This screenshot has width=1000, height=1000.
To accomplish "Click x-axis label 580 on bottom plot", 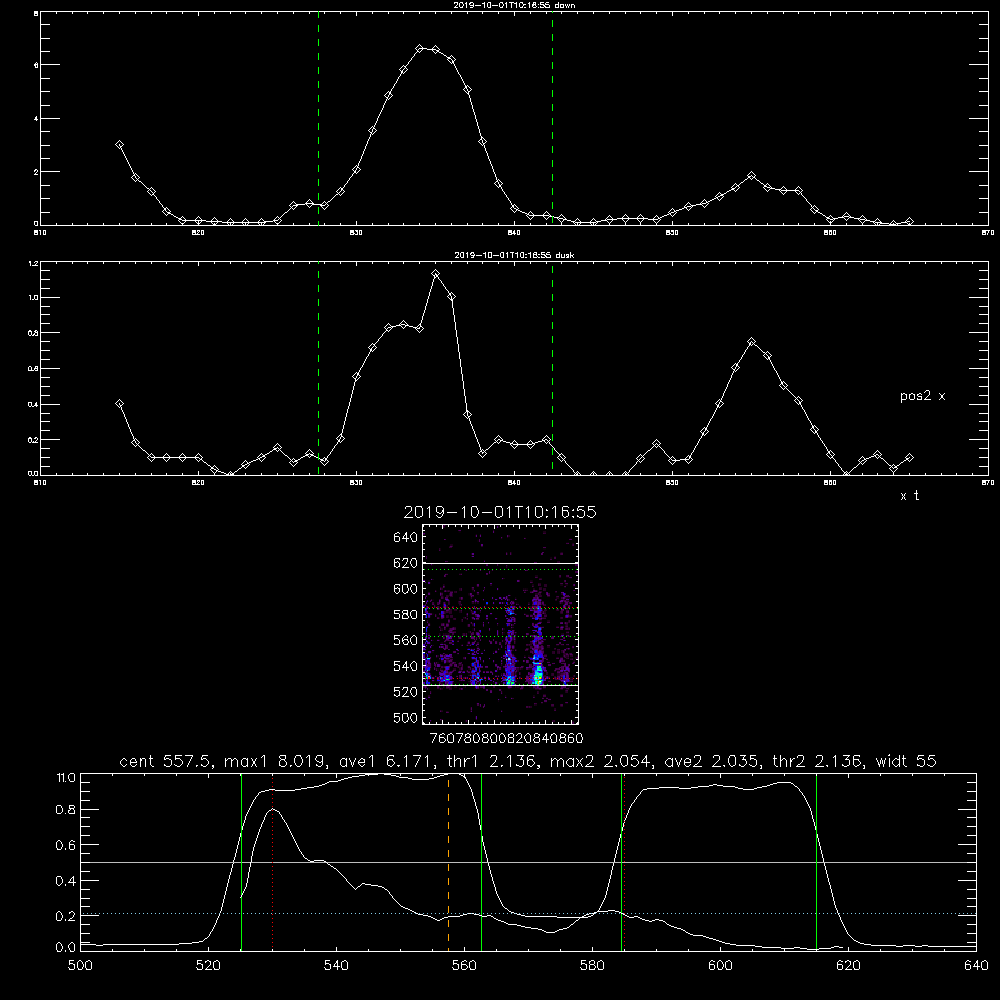I will point(592,966).
